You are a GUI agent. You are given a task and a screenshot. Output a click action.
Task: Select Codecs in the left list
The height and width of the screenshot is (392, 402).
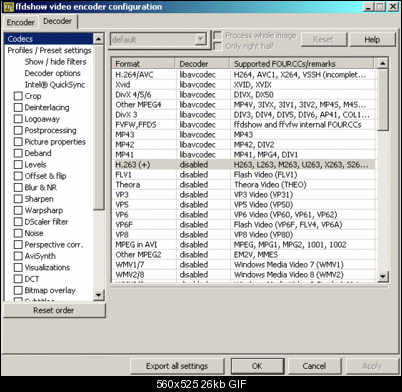point(49,39)
